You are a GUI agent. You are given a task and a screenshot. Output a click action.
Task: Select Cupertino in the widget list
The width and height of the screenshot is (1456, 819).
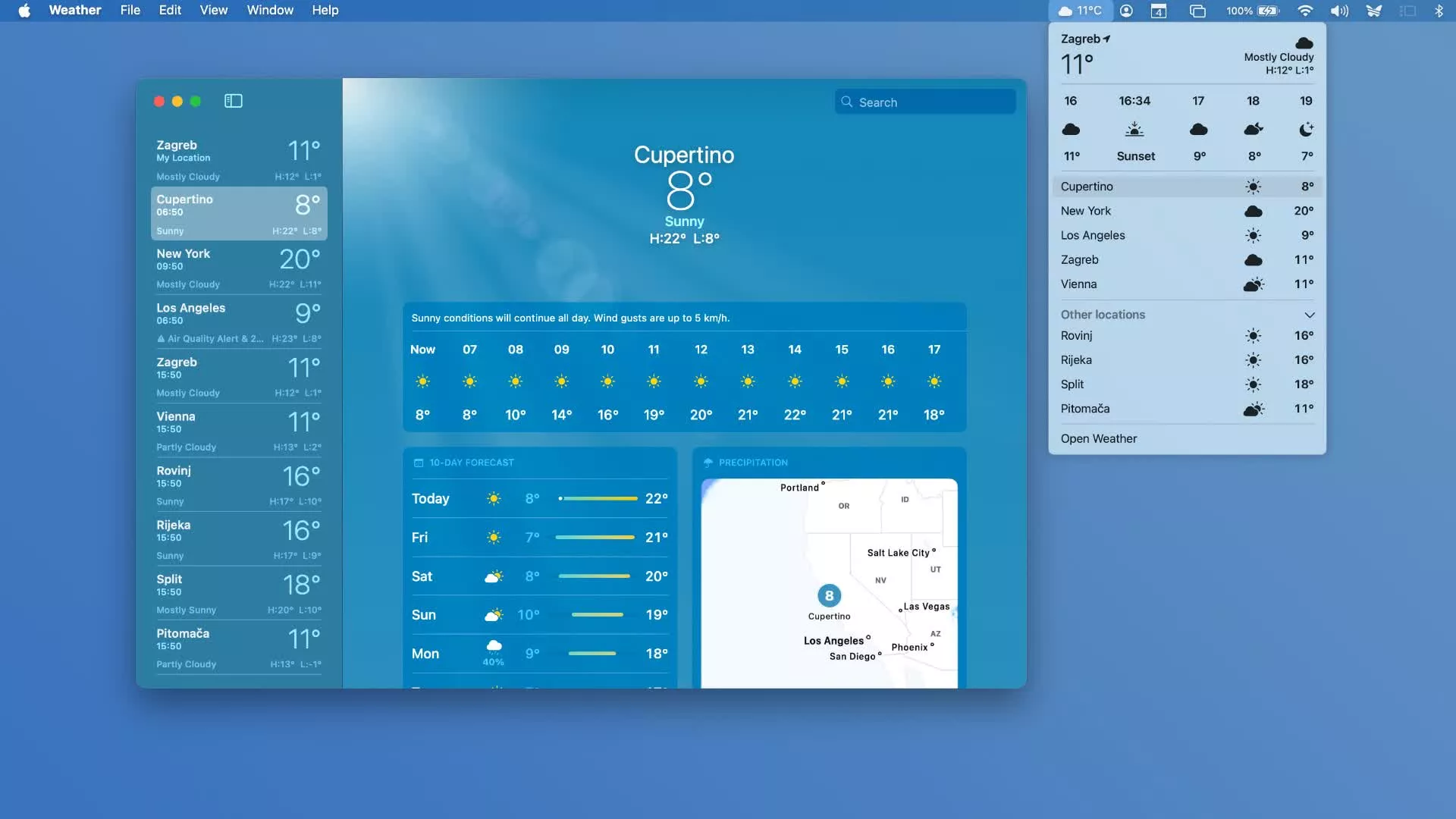pos(1187,187)
